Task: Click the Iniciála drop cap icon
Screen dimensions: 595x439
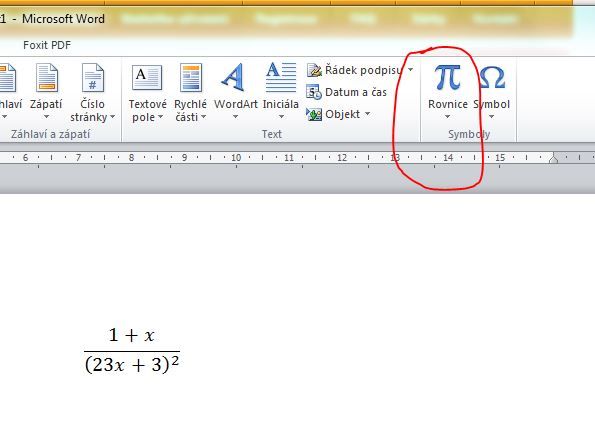Action: (x=281, y=77)
